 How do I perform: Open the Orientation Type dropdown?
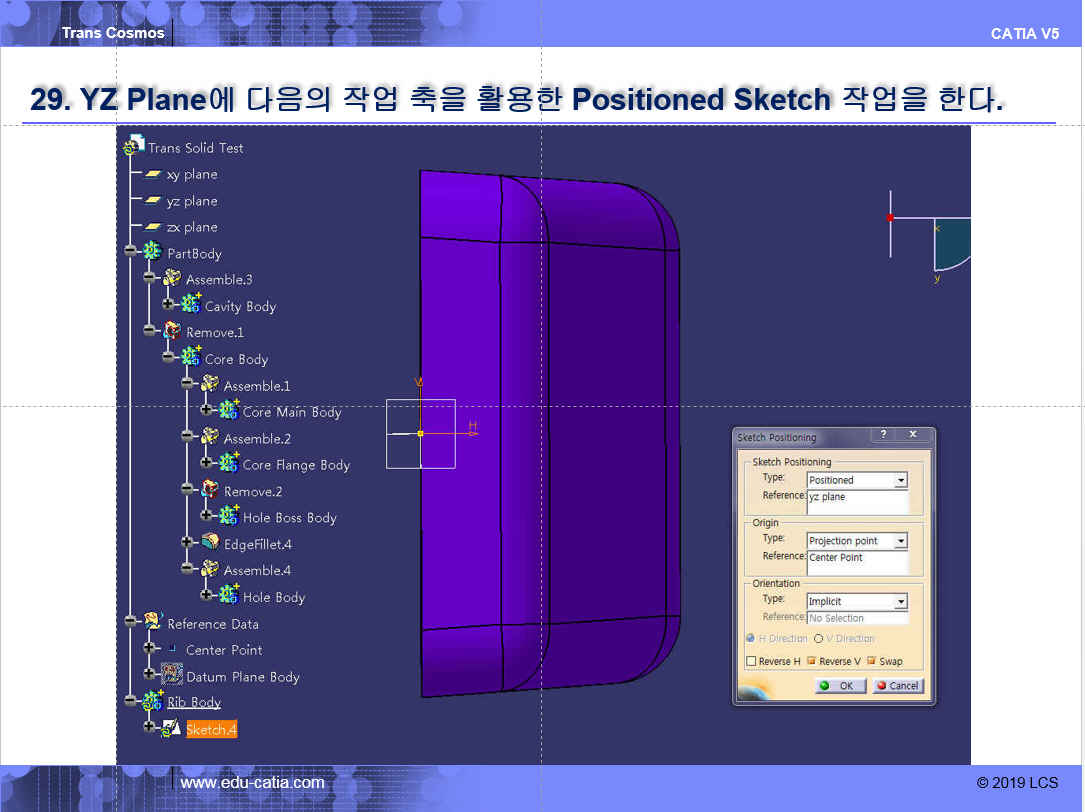pyautogui.click(x=901, y=601)
